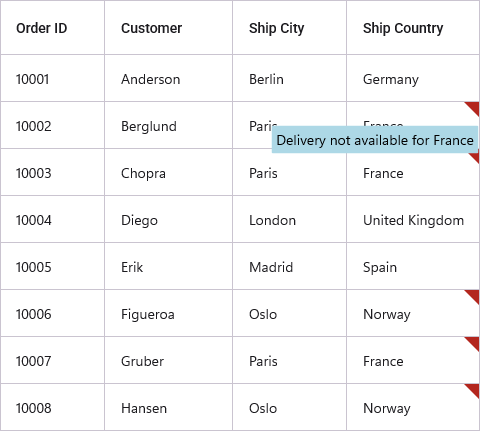Image resolution: width=480 pixels, height=431 pixels.
Task: Select the Germany ship country cell
Action: pyautogui.click(x=413, y=78)
